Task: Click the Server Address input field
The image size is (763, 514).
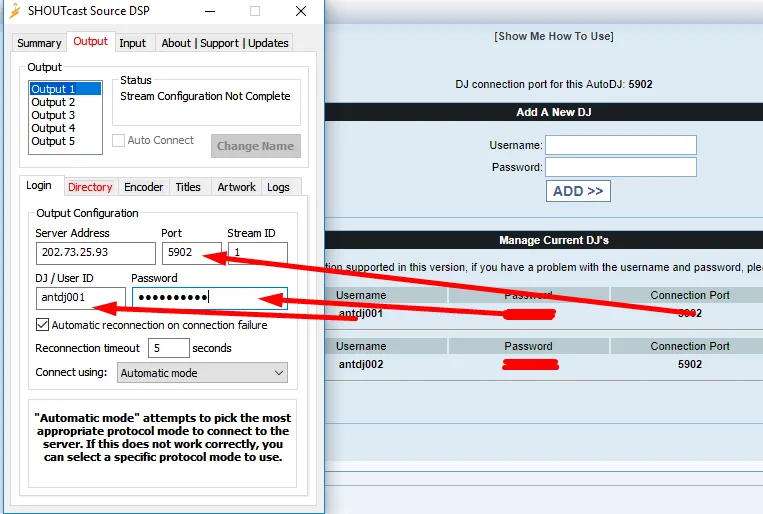Action: (95, 253)
